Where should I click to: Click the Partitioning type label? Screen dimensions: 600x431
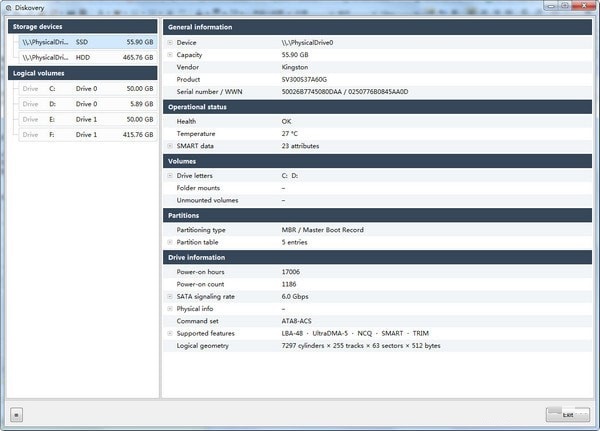[x=201, y=230]
